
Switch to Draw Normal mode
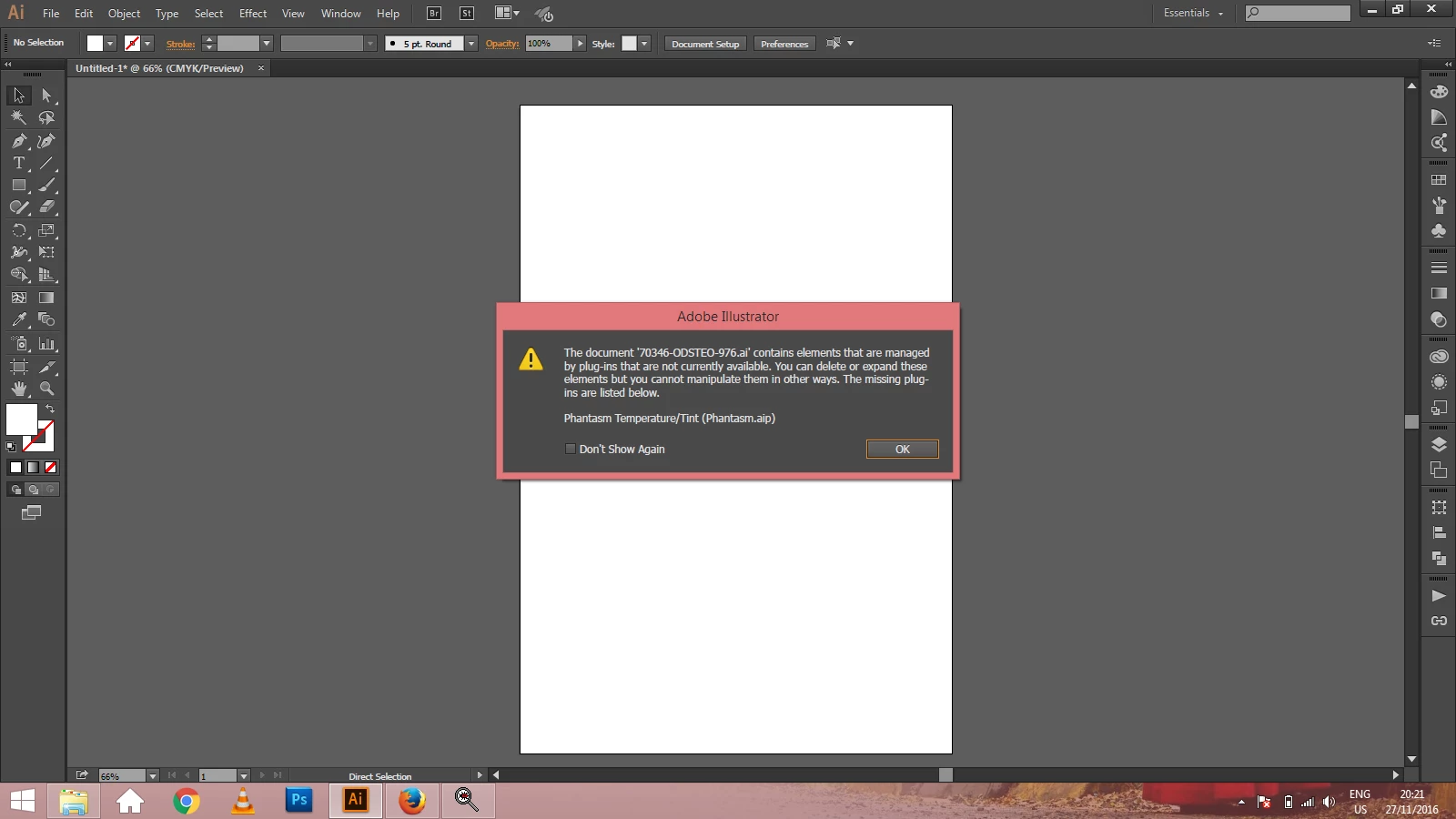(15, 490)
